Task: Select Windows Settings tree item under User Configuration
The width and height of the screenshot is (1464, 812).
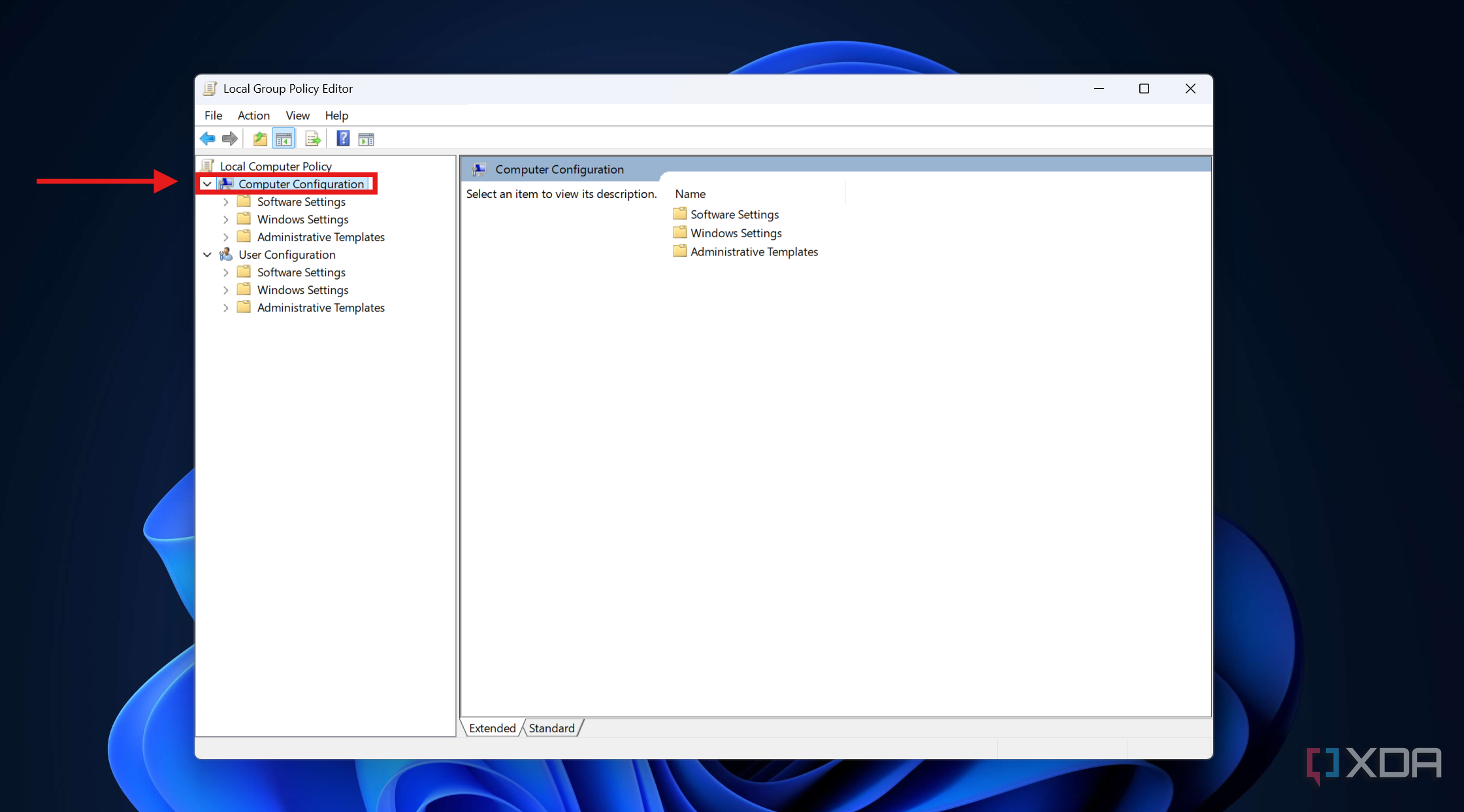Action: [x=302, y=290]
